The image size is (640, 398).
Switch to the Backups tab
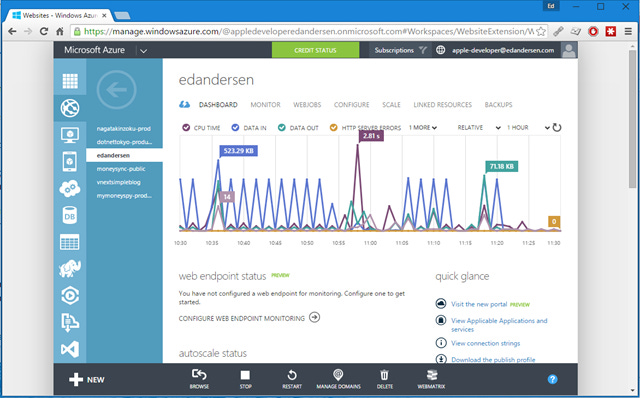tap(498, 105)
